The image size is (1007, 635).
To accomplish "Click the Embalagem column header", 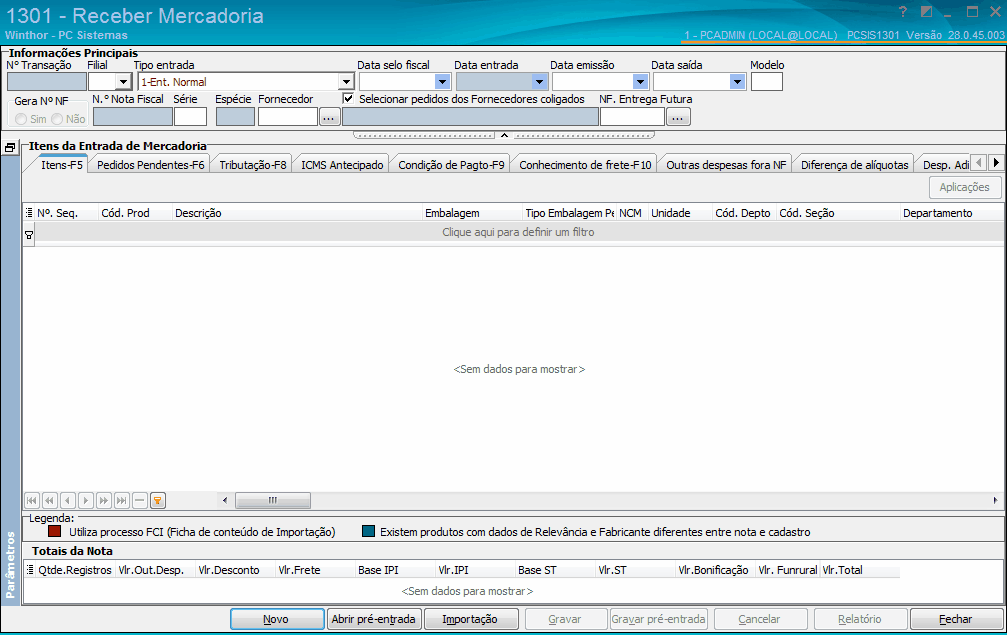I will (x=472, y=213).
